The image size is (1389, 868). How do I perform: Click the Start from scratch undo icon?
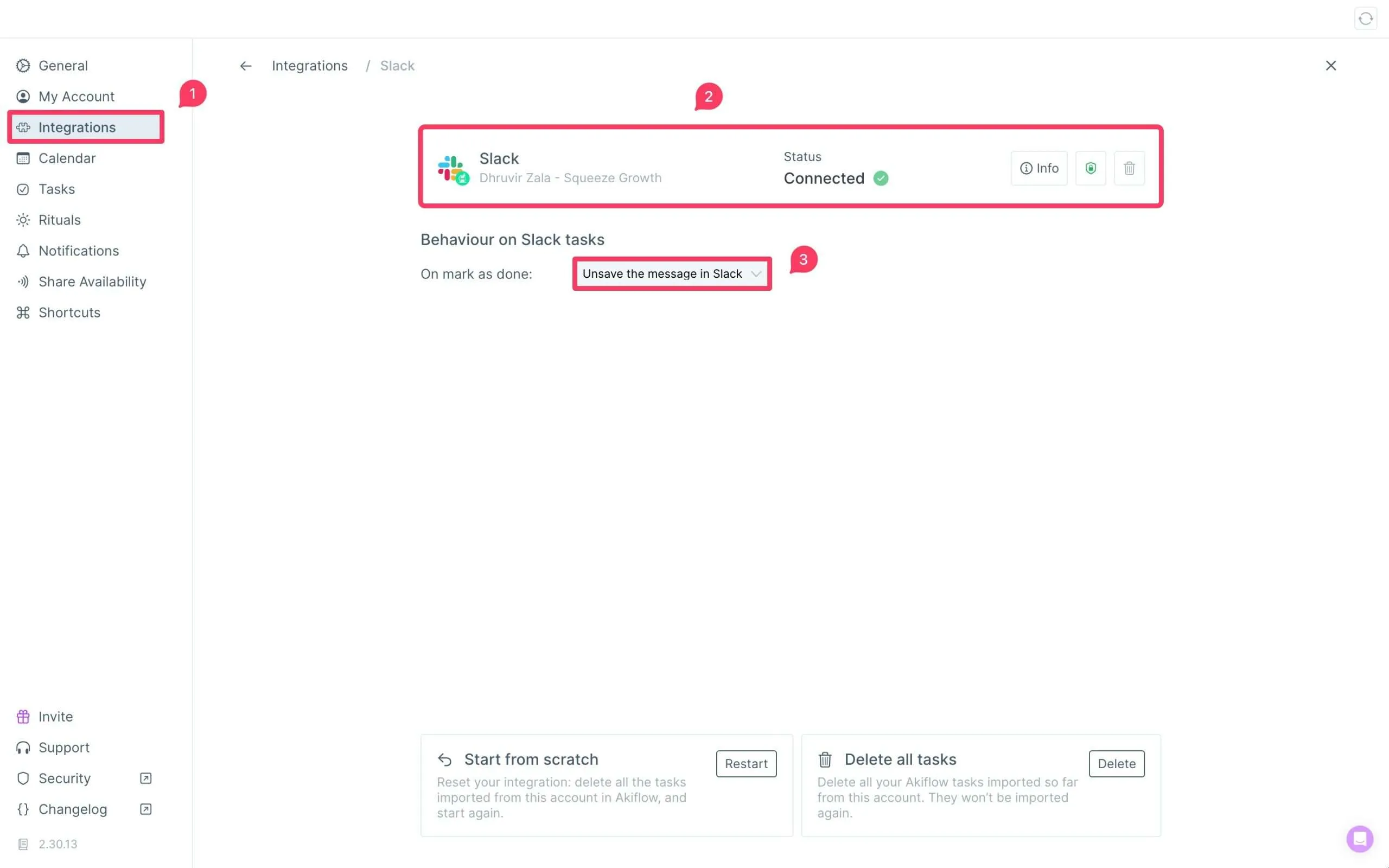click(445, 760)
